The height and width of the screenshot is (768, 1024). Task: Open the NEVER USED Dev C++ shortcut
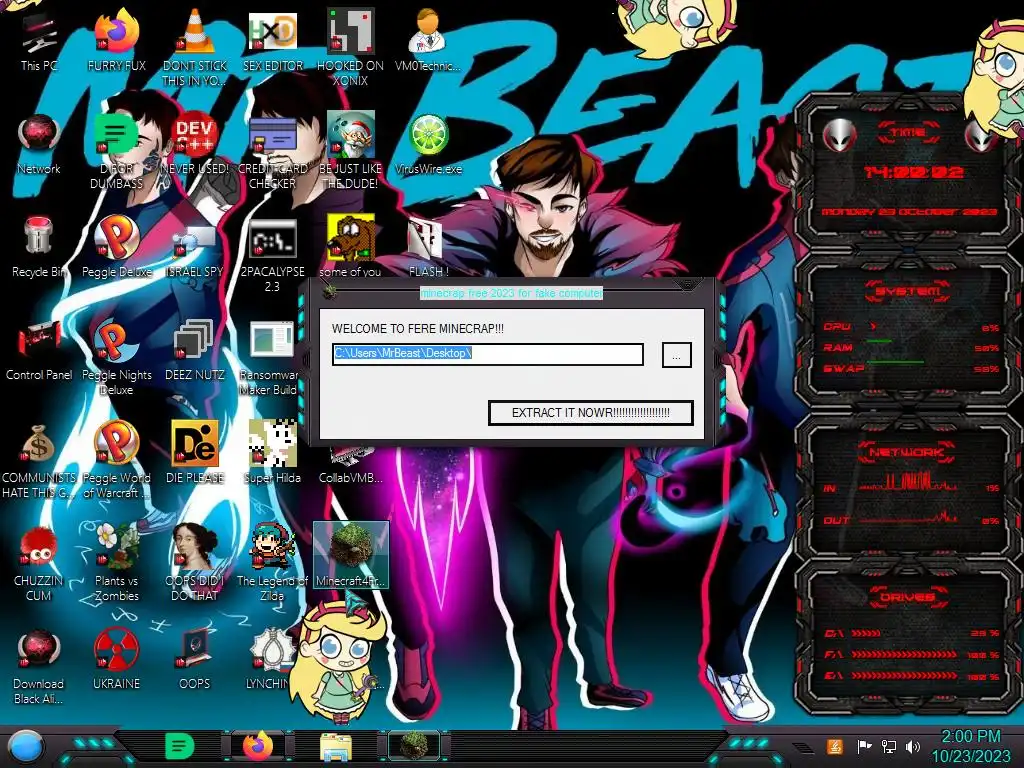195,144
